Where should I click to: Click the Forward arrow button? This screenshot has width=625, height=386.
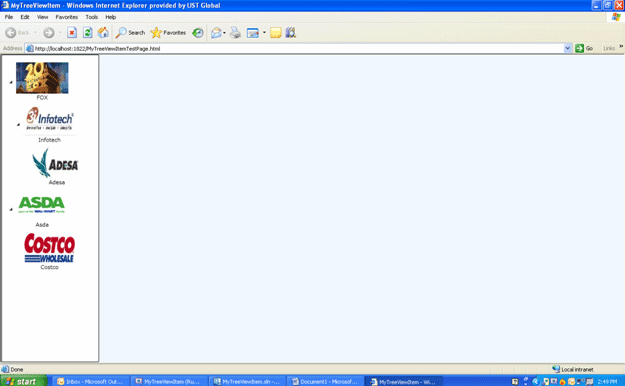[49, 33]
